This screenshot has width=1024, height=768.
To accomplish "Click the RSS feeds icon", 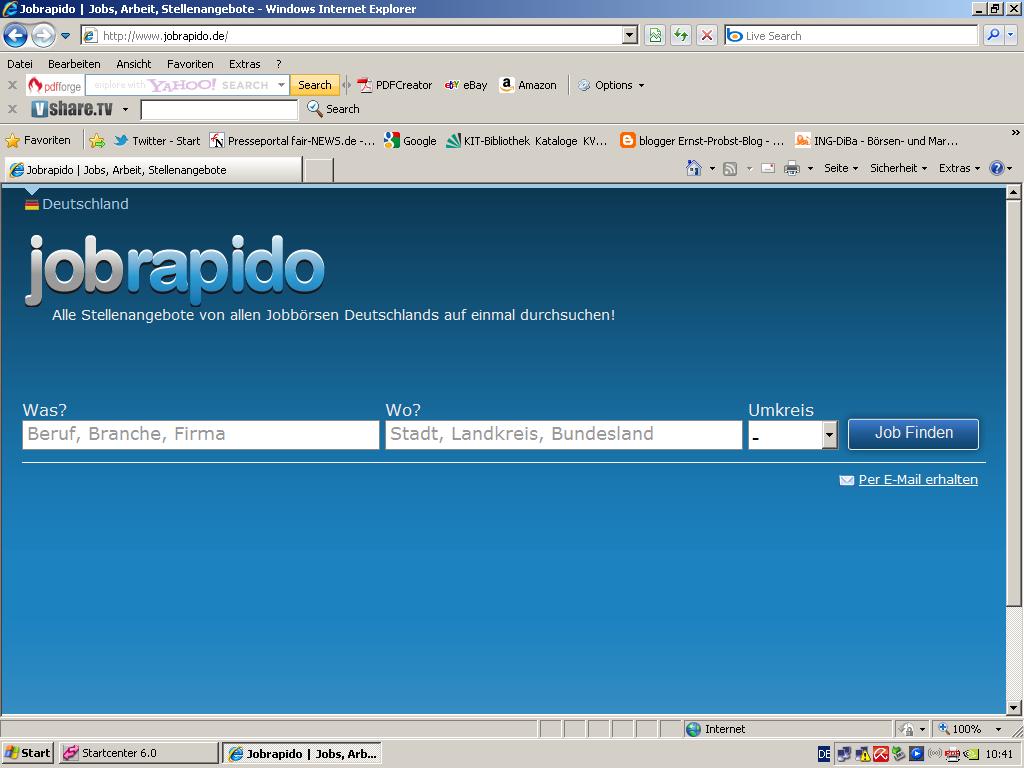I will point(730,168).
